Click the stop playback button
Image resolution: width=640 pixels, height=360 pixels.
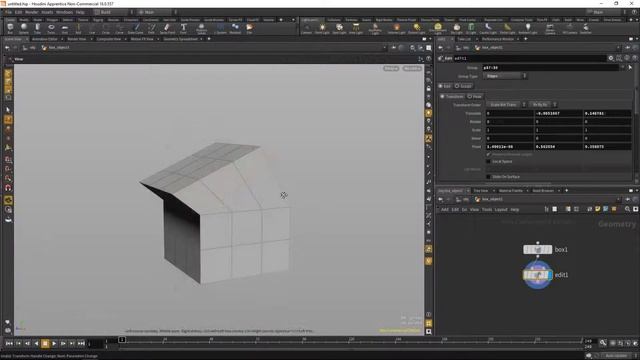click(45, 344)
